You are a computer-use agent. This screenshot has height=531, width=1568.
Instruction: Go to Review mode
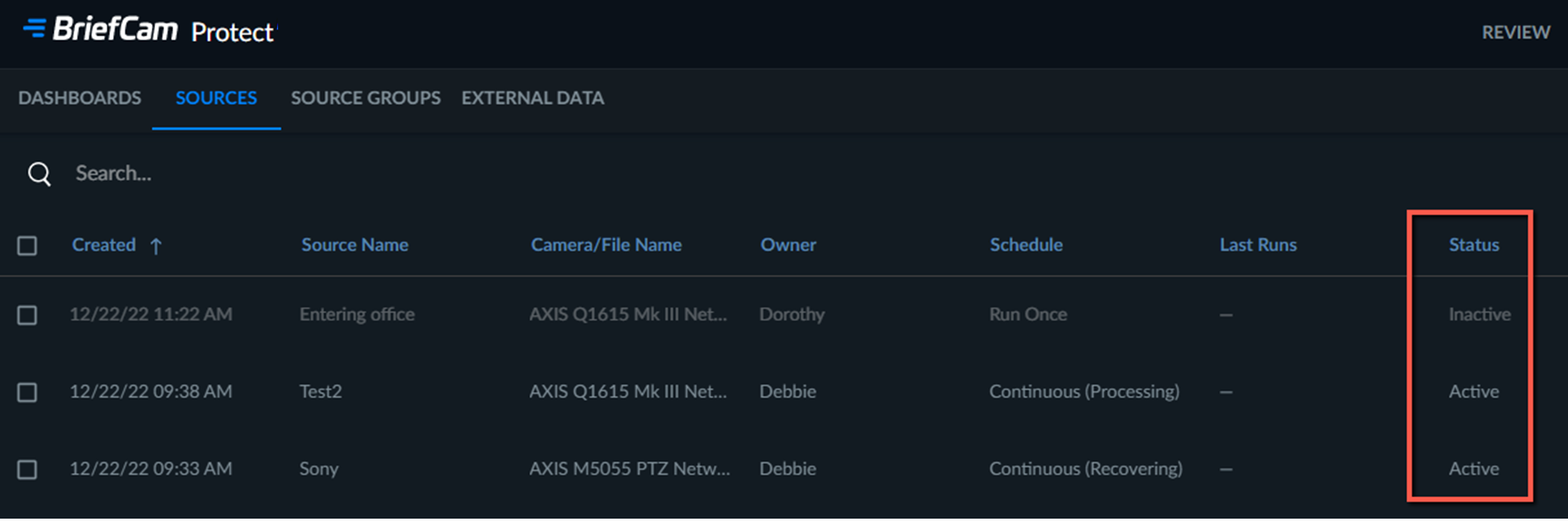pyautogui.click(x=1516, y=32)
